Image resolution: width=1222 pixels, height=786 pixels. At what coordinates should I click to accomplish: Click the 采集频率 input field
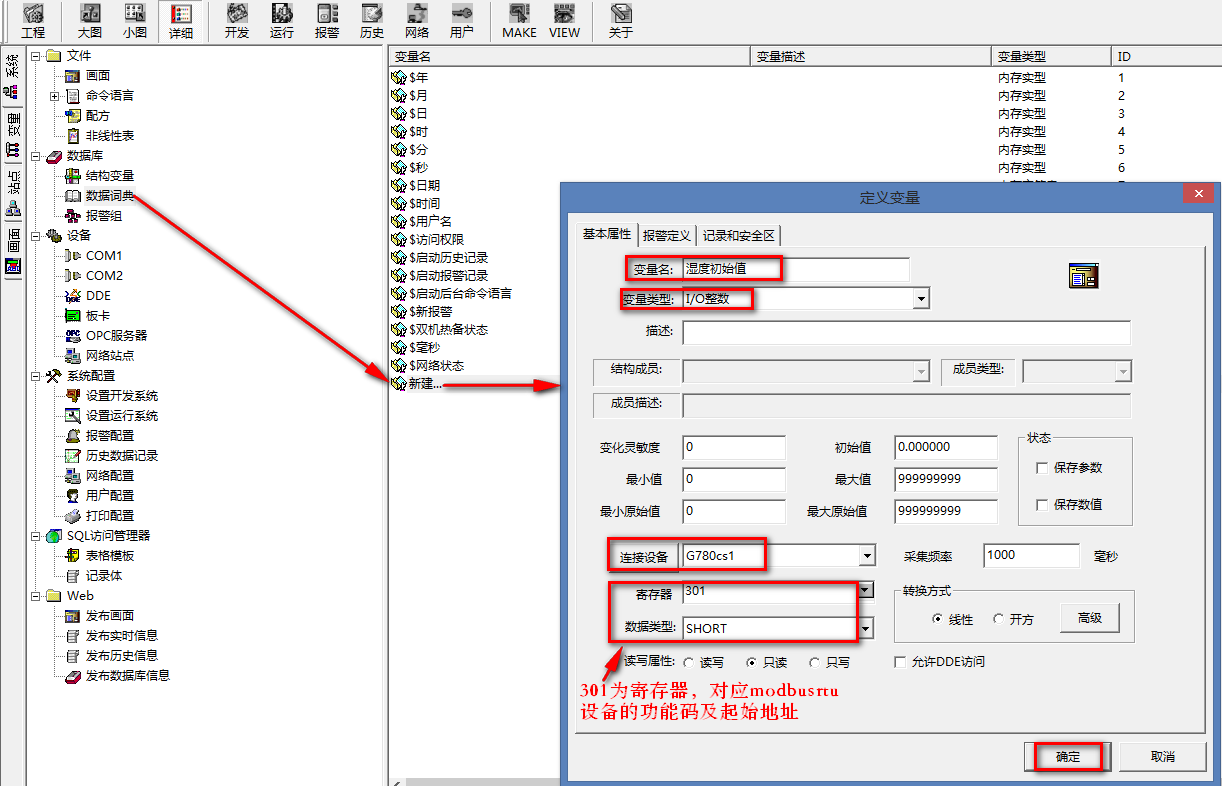(x=1031, y=555)
